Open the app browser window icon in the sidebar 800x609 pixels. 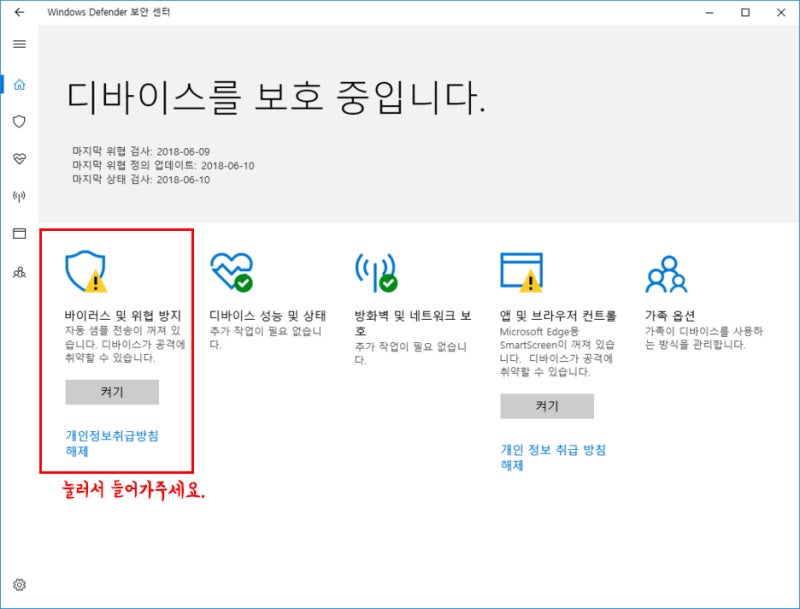[19, 234]
